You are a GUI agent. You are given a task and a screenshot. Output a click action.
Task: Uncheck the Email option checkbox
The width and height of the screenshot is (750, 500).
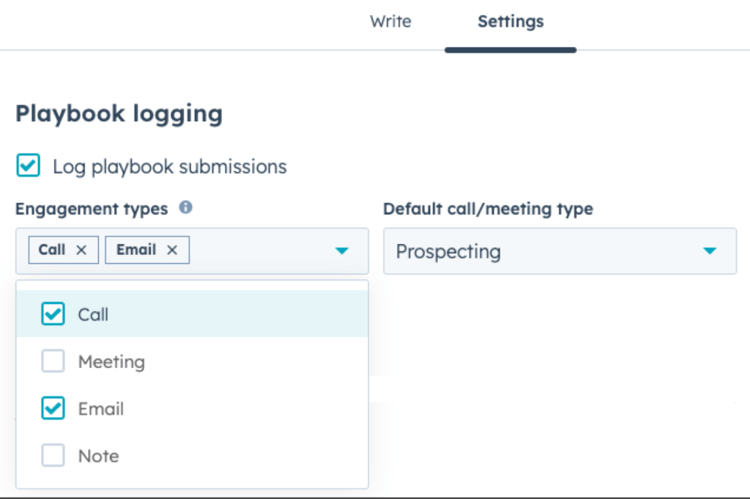click(x=53, y=408)
